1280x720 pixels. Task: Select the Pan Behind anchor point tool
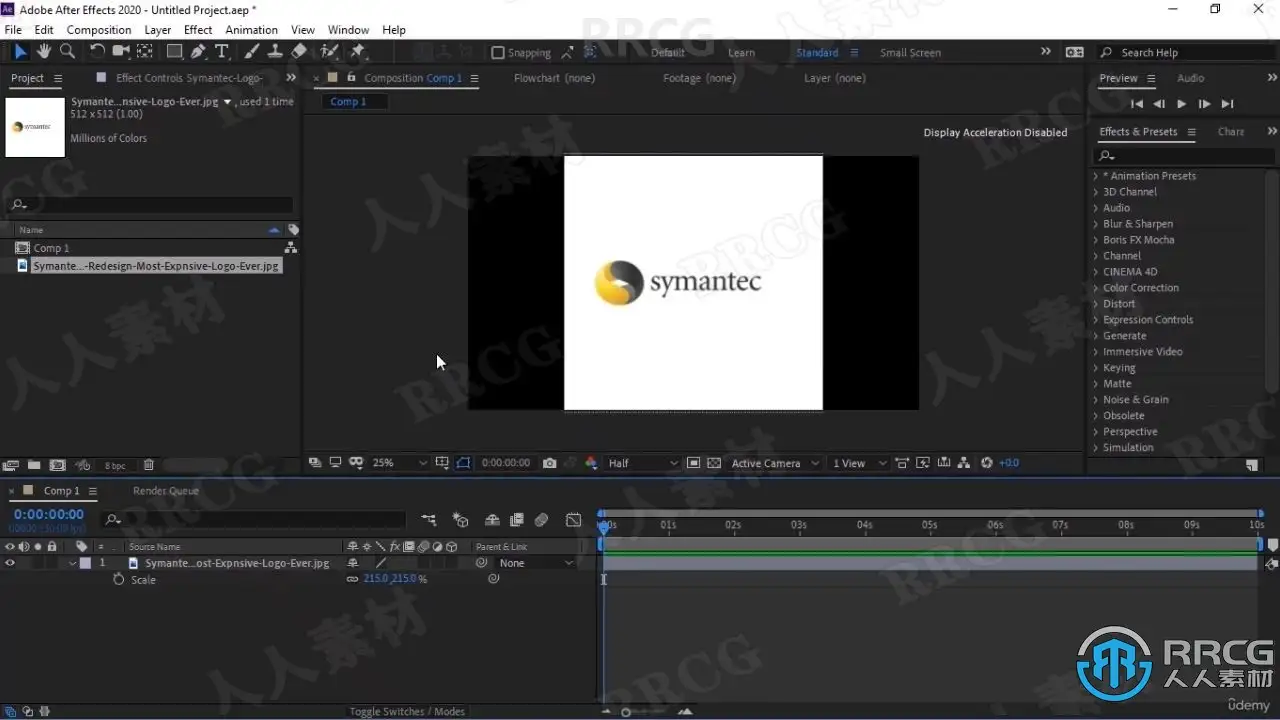[145, 52]
